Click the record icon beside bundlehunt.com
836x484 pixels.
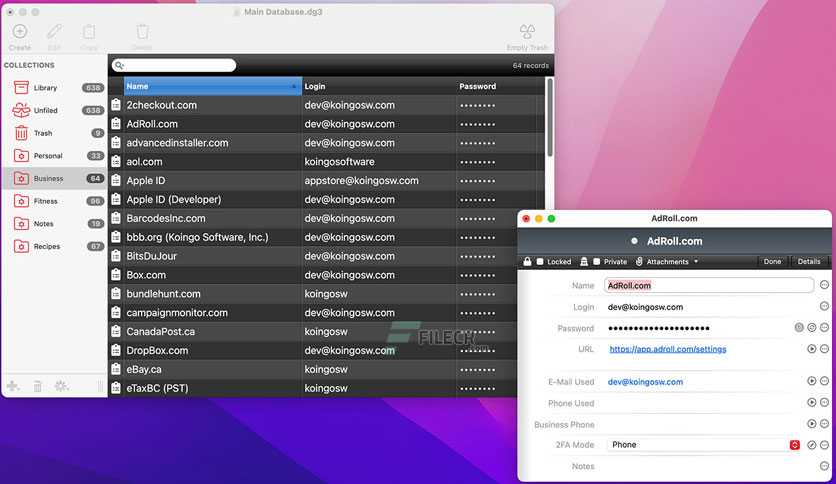coord(116,294)
